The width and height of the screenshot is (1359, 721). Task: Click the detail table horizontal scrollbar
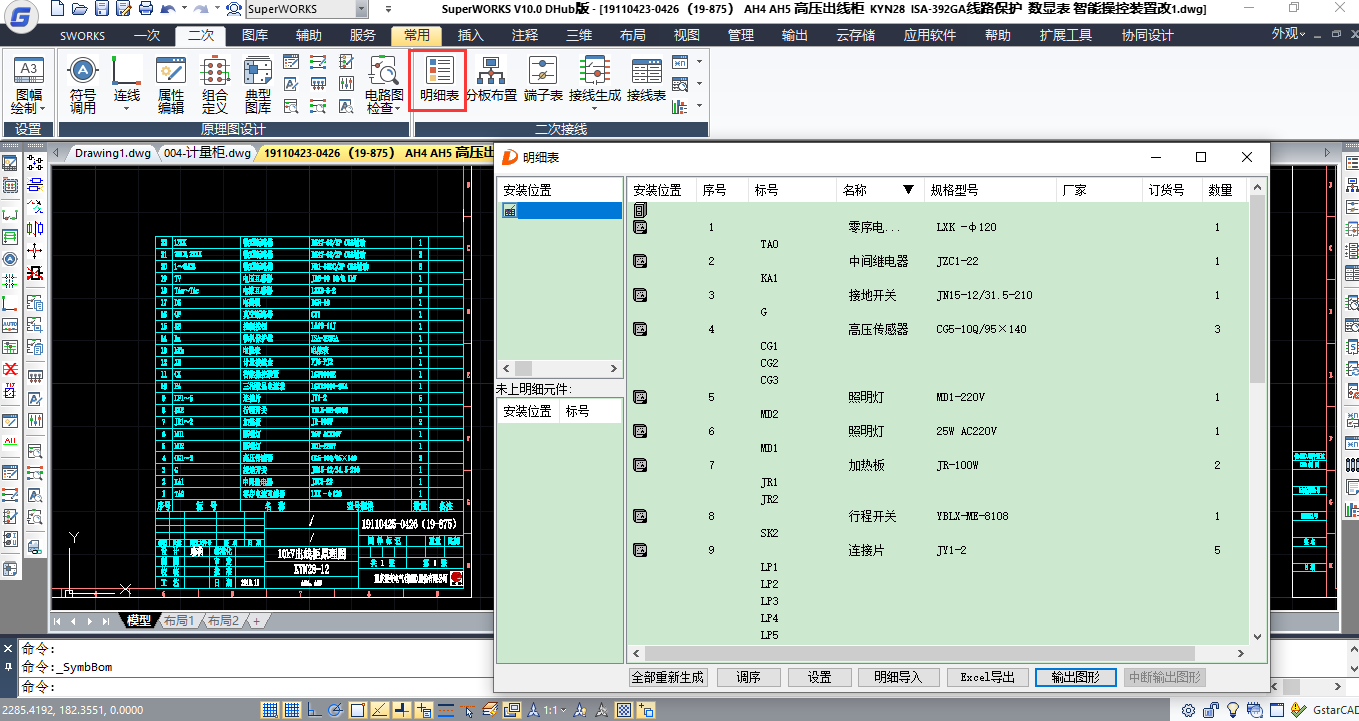click(x=938, y=653)
